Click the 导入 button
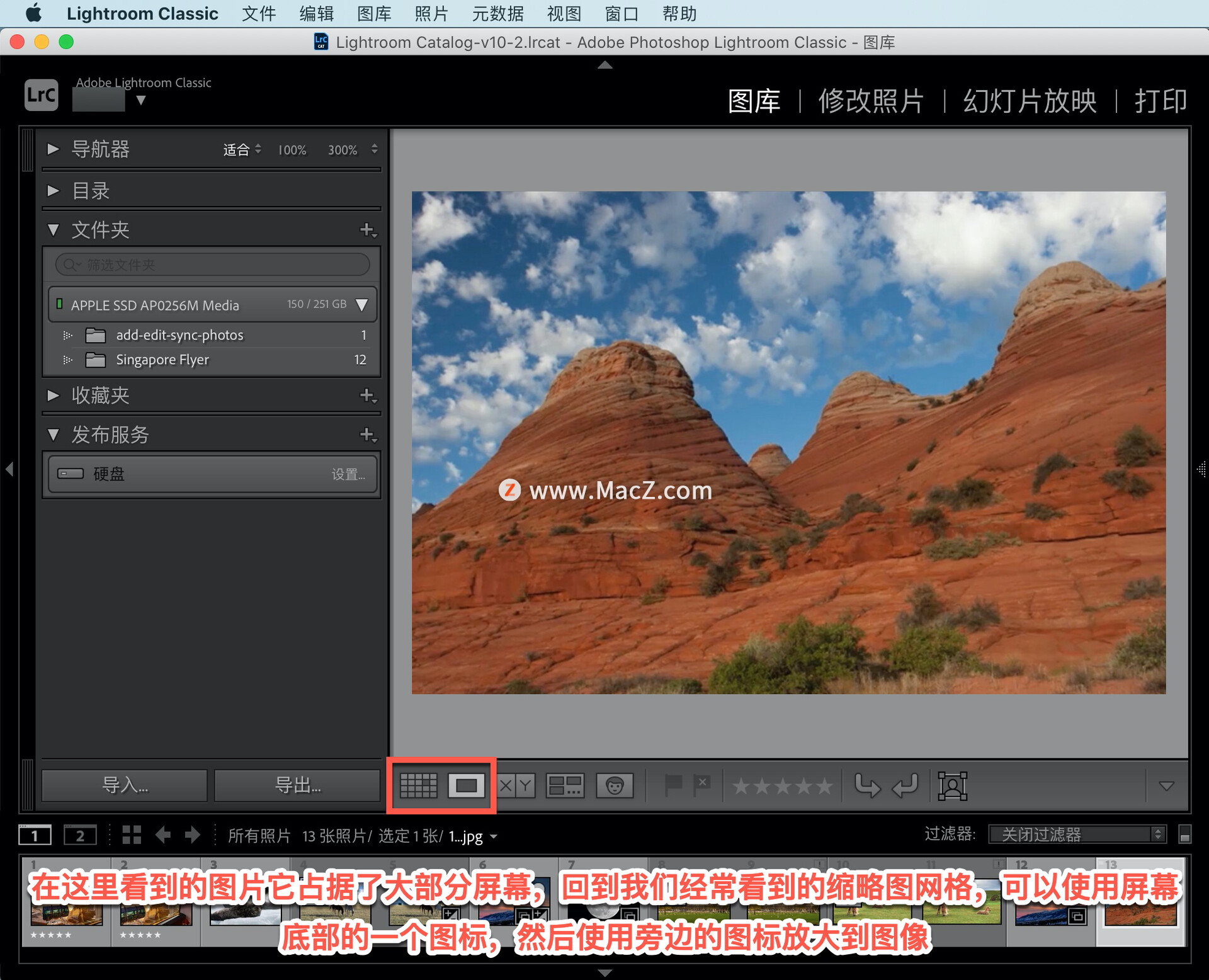Screen dimensions: 1209x980 point(125,785)
